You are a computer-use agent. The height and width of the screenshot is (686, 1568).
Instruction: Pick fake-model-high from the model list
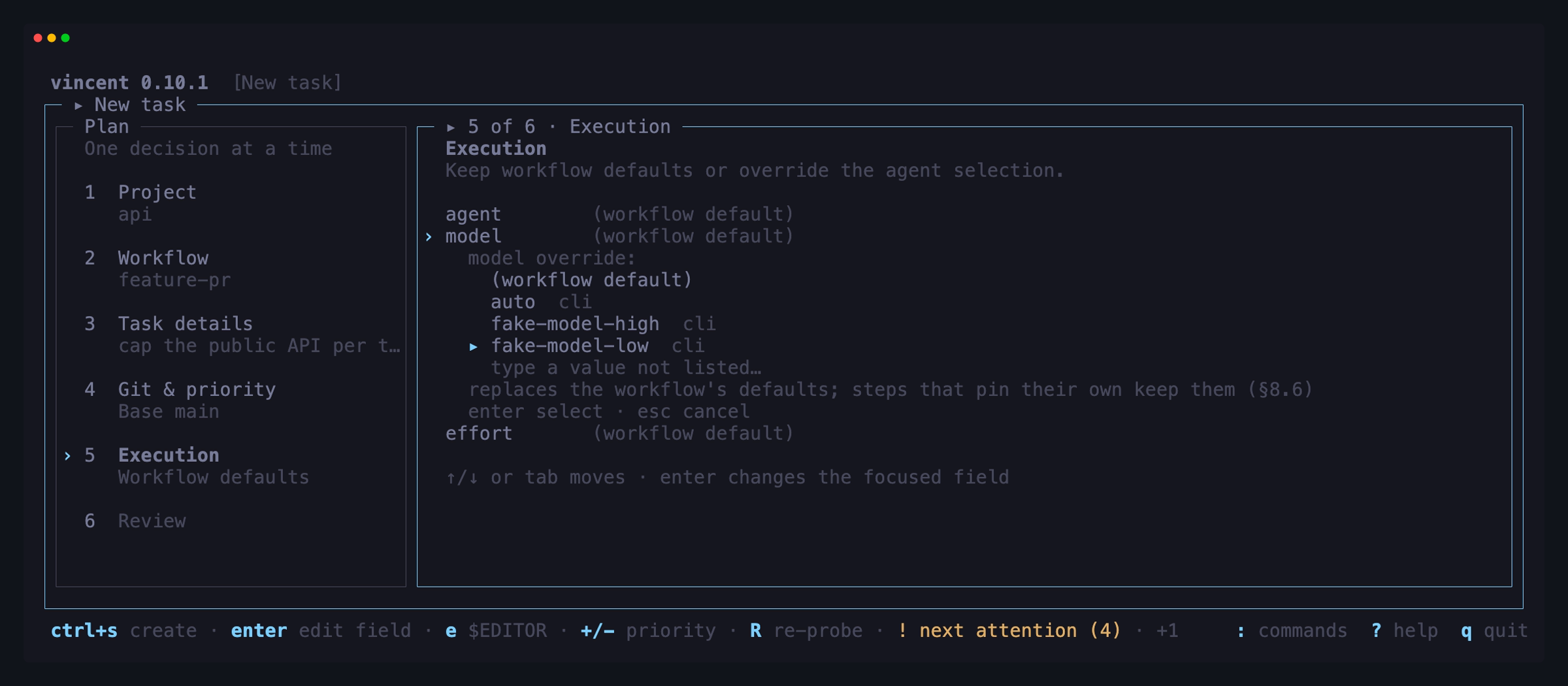603,323
